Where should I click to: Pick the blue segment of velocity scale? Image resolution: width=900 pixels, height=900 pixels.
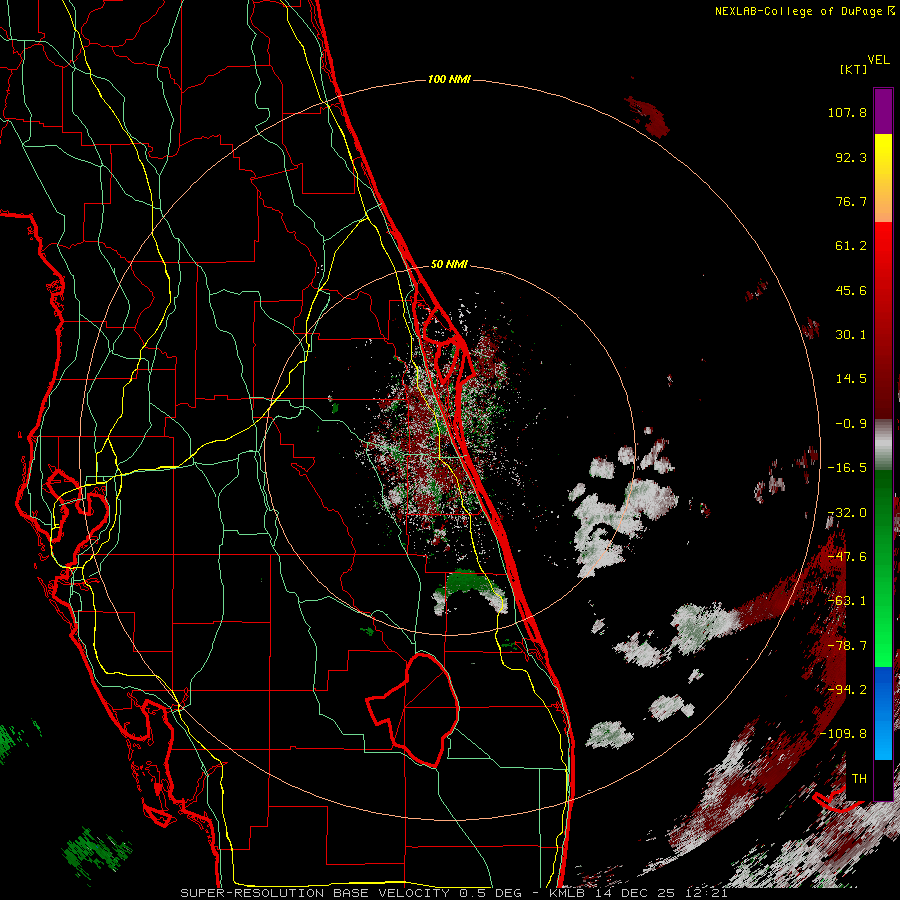[x=883, y=713]
